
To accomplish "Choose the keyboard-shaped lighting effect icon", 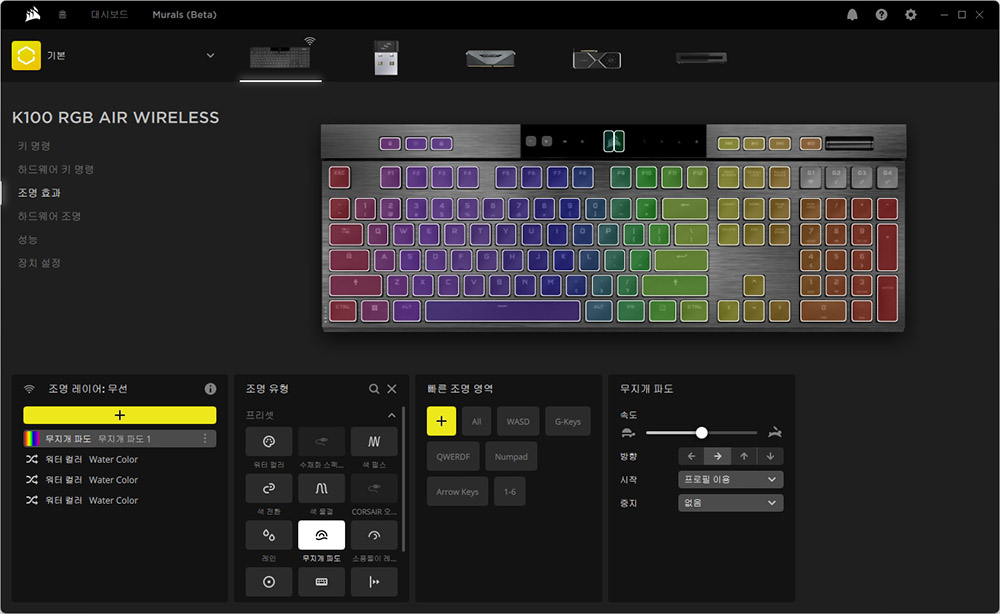I will coord(321,581).
